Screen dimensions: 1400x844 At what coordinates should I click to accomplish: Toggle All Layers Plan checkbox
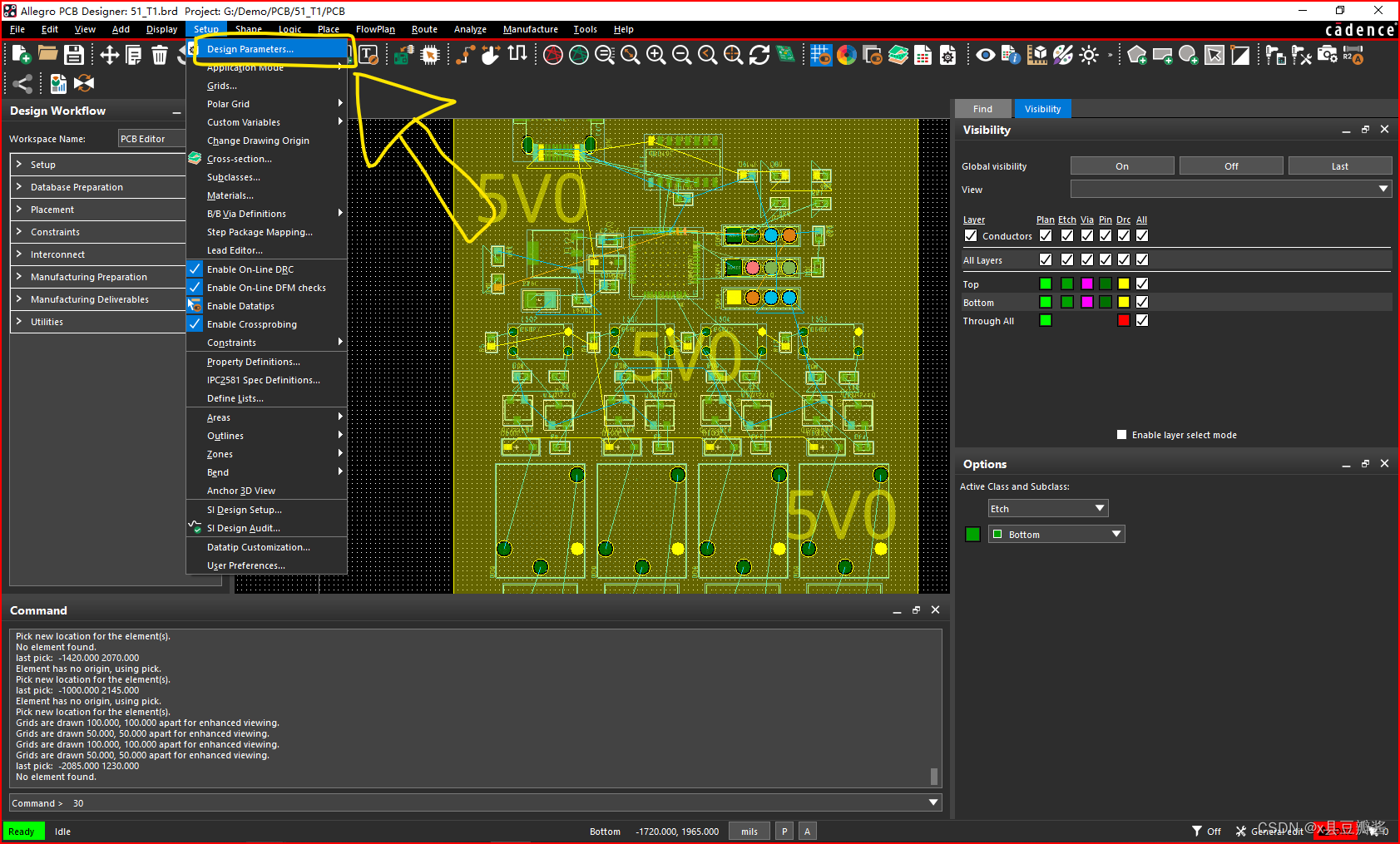point(1046,259)
